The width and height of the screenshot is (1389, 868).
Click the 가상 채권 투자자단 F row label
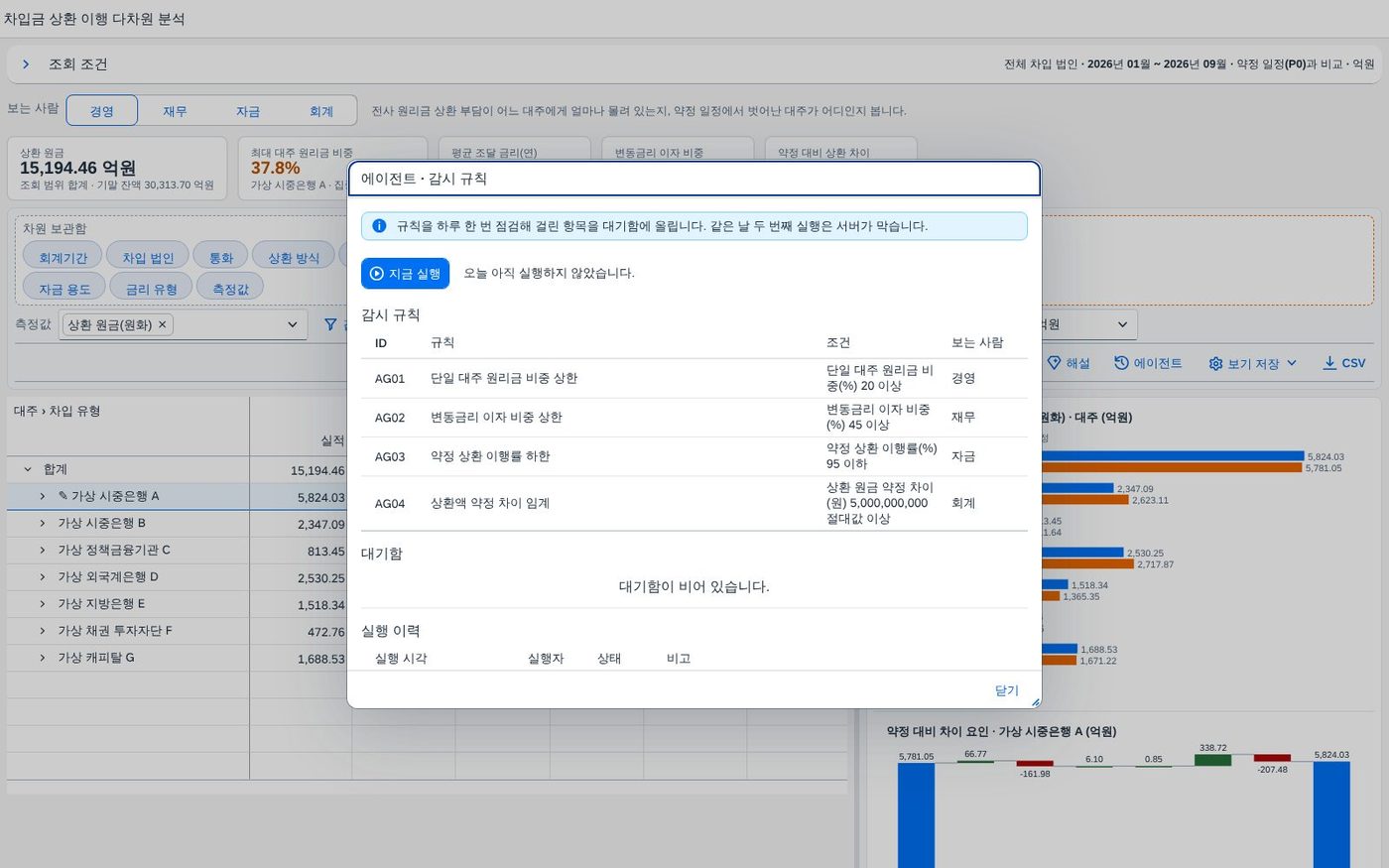pyautogui.click(x=115, y=630)
